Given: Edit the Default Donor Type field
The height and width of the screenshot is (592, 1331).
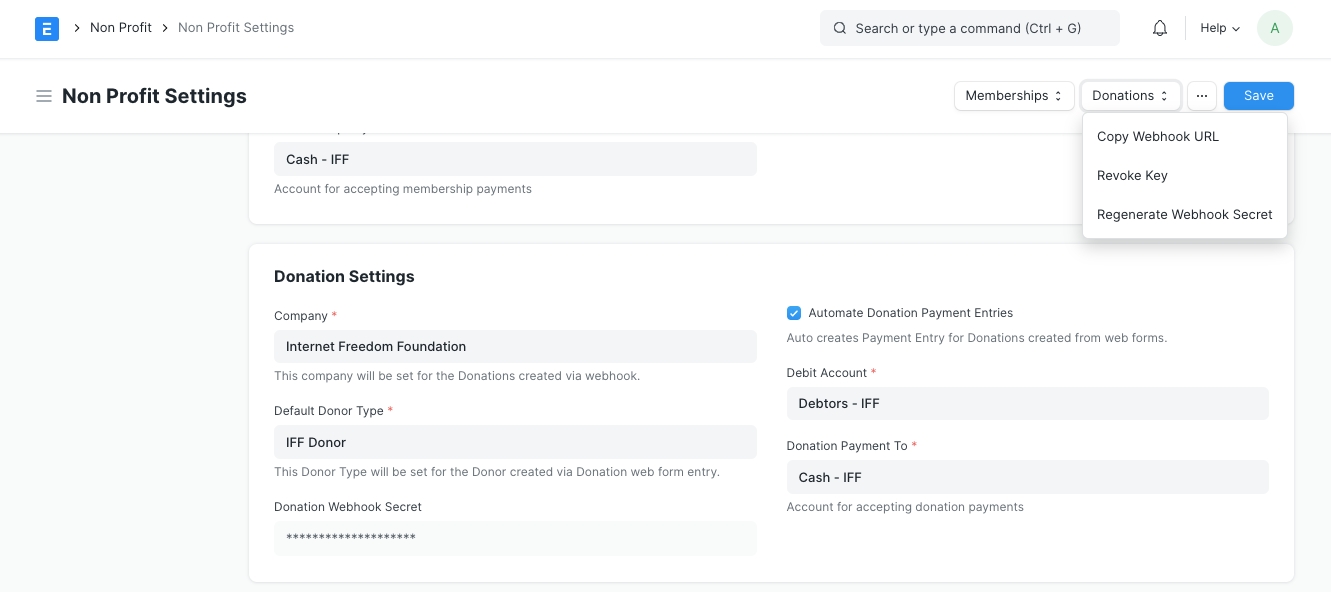Looking at the screenshot, I should tap(515, 442).
